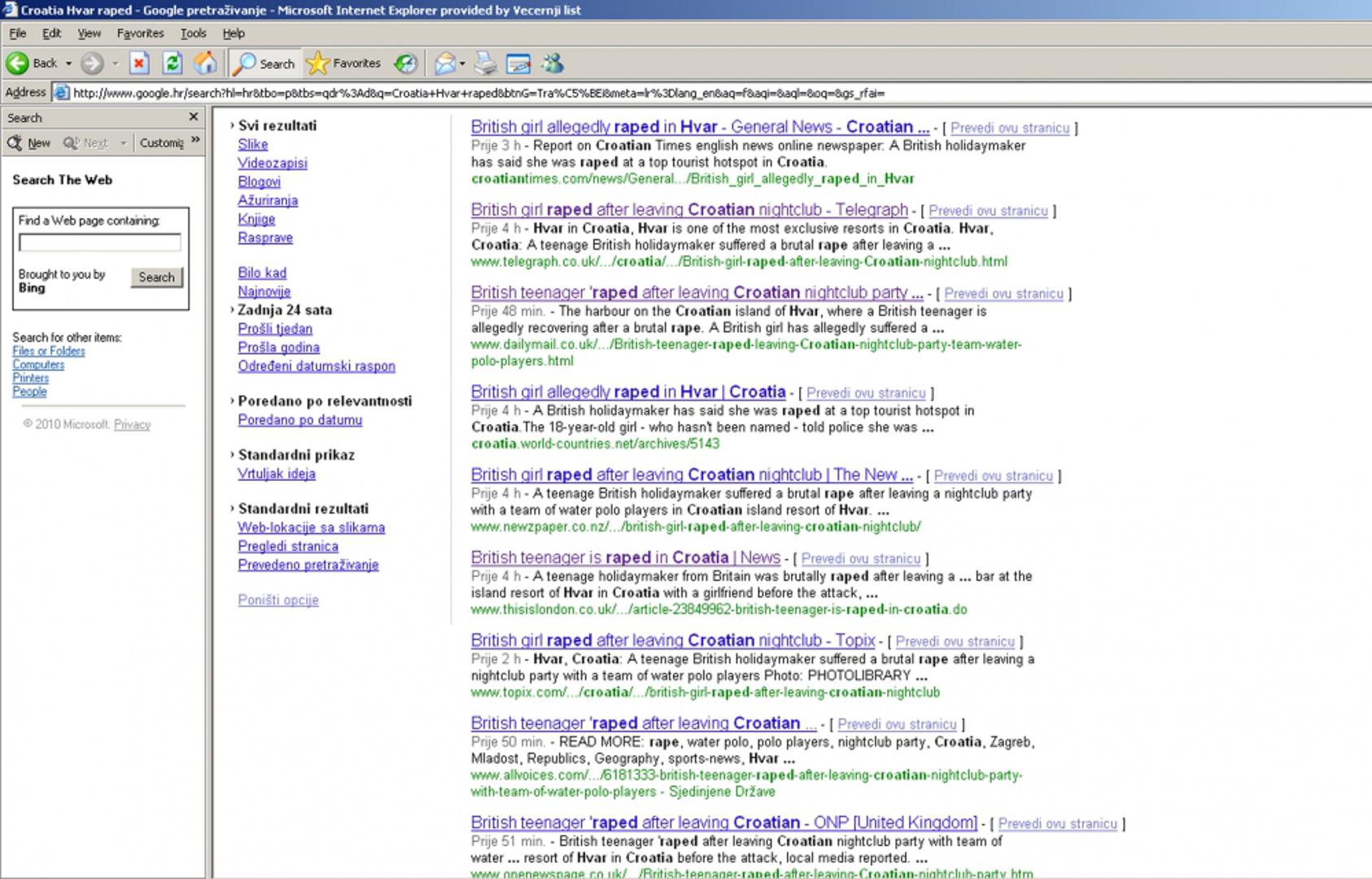Click the green Back arrow button

click(18, 63)
